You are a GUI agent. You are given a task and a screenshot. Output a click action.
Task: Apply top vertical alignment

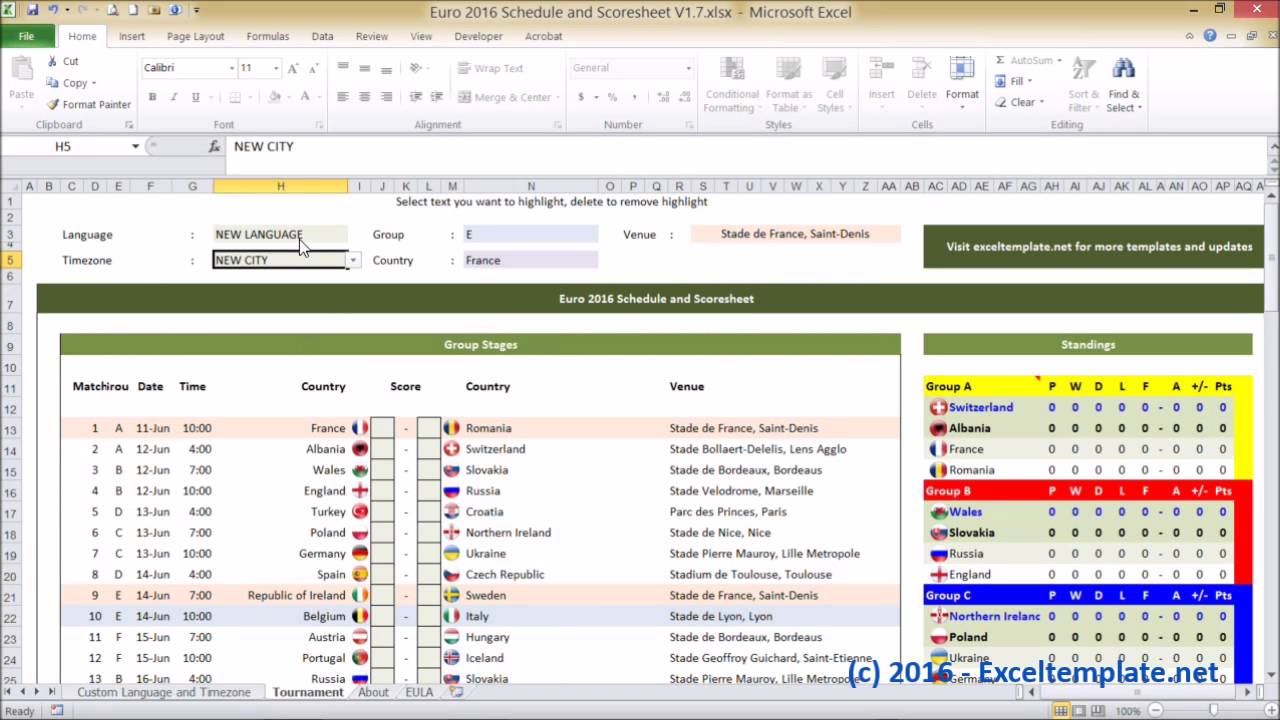click(x=343, y=68)
